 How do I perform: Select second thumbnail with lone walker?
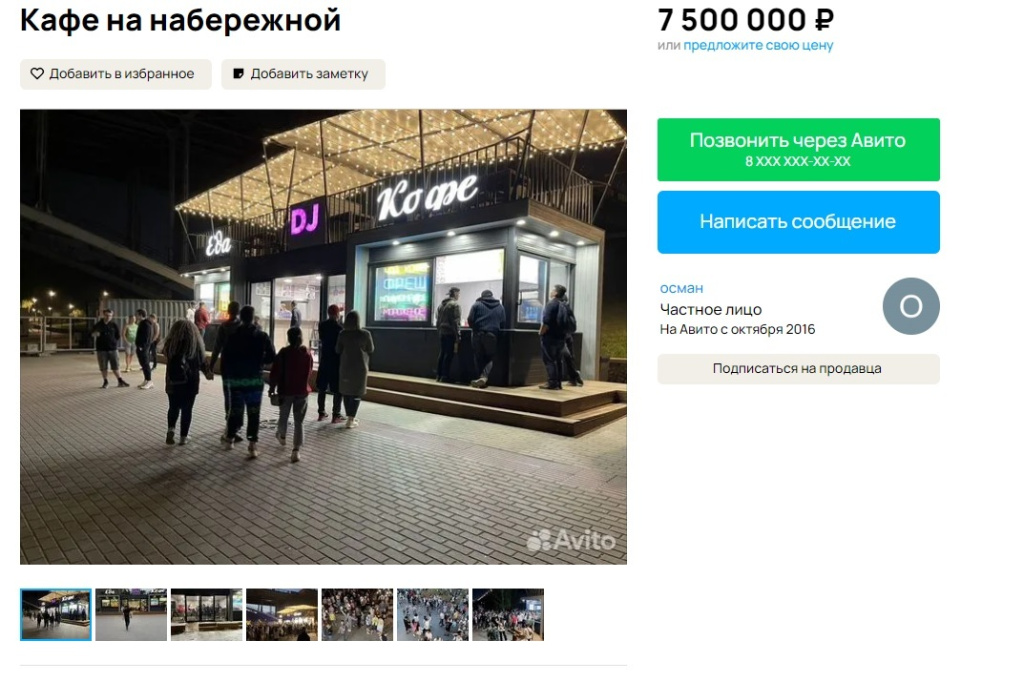131,615
